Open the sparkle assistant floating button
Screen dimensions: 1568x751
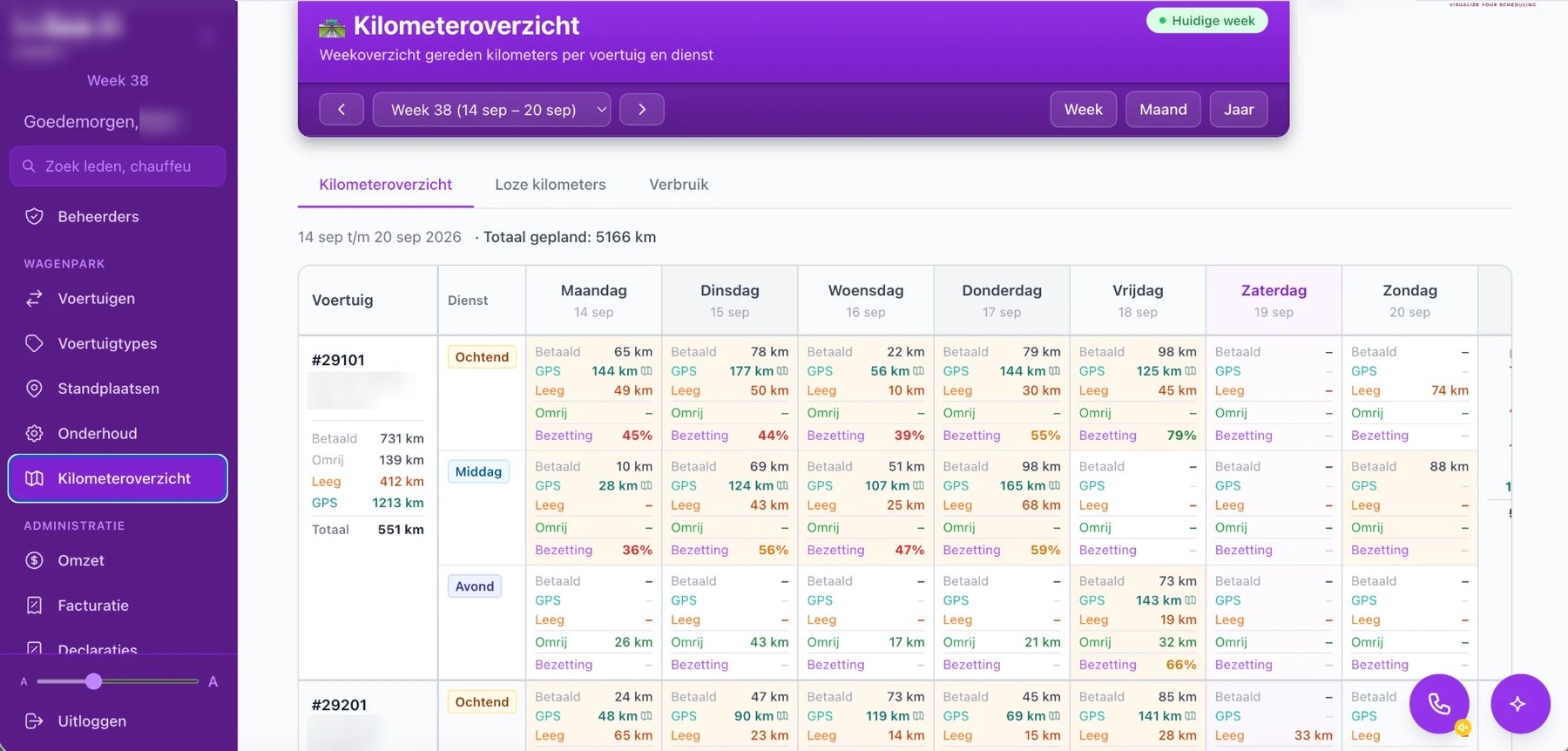point(1520,704)
